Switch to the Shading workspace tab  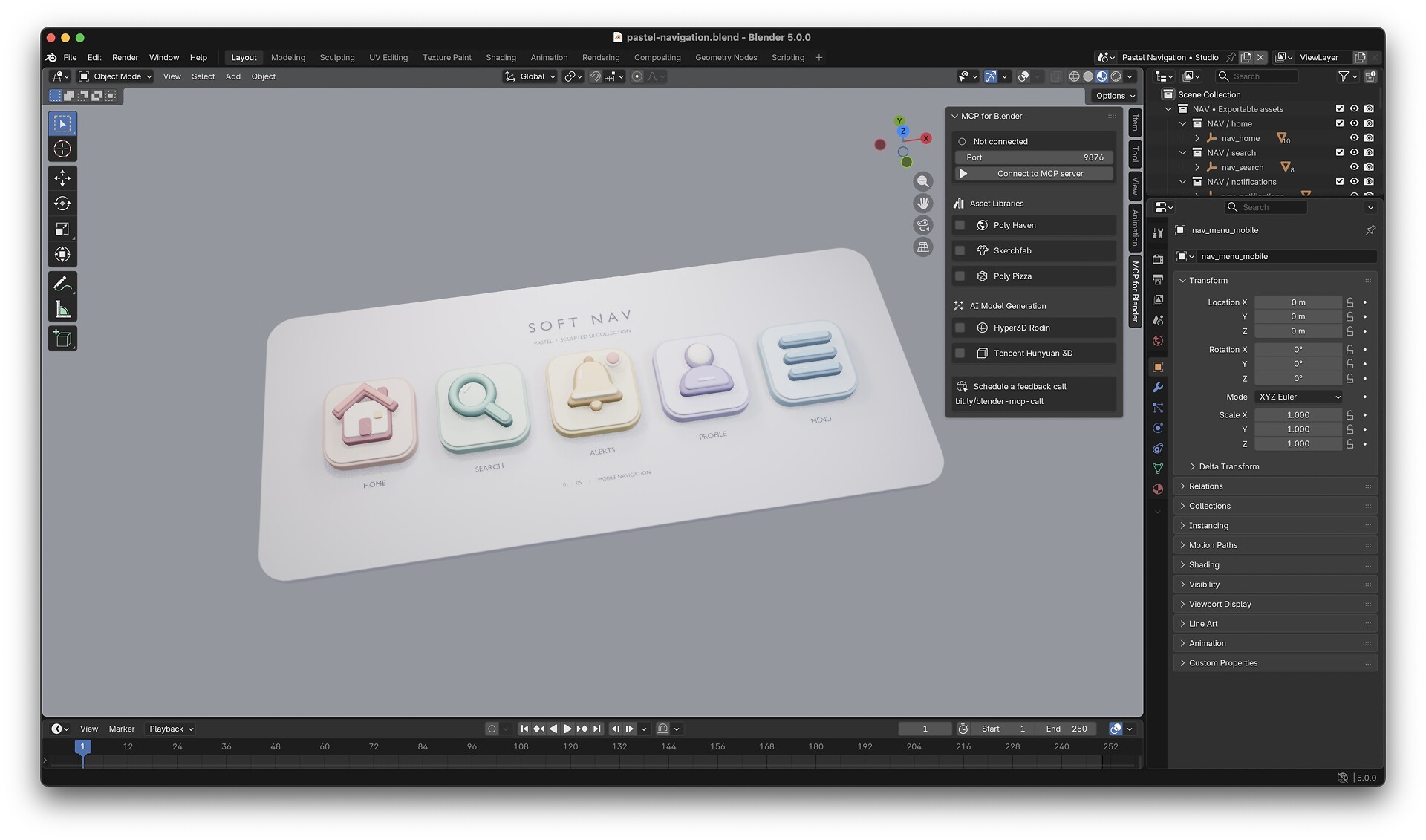(501, 57)
